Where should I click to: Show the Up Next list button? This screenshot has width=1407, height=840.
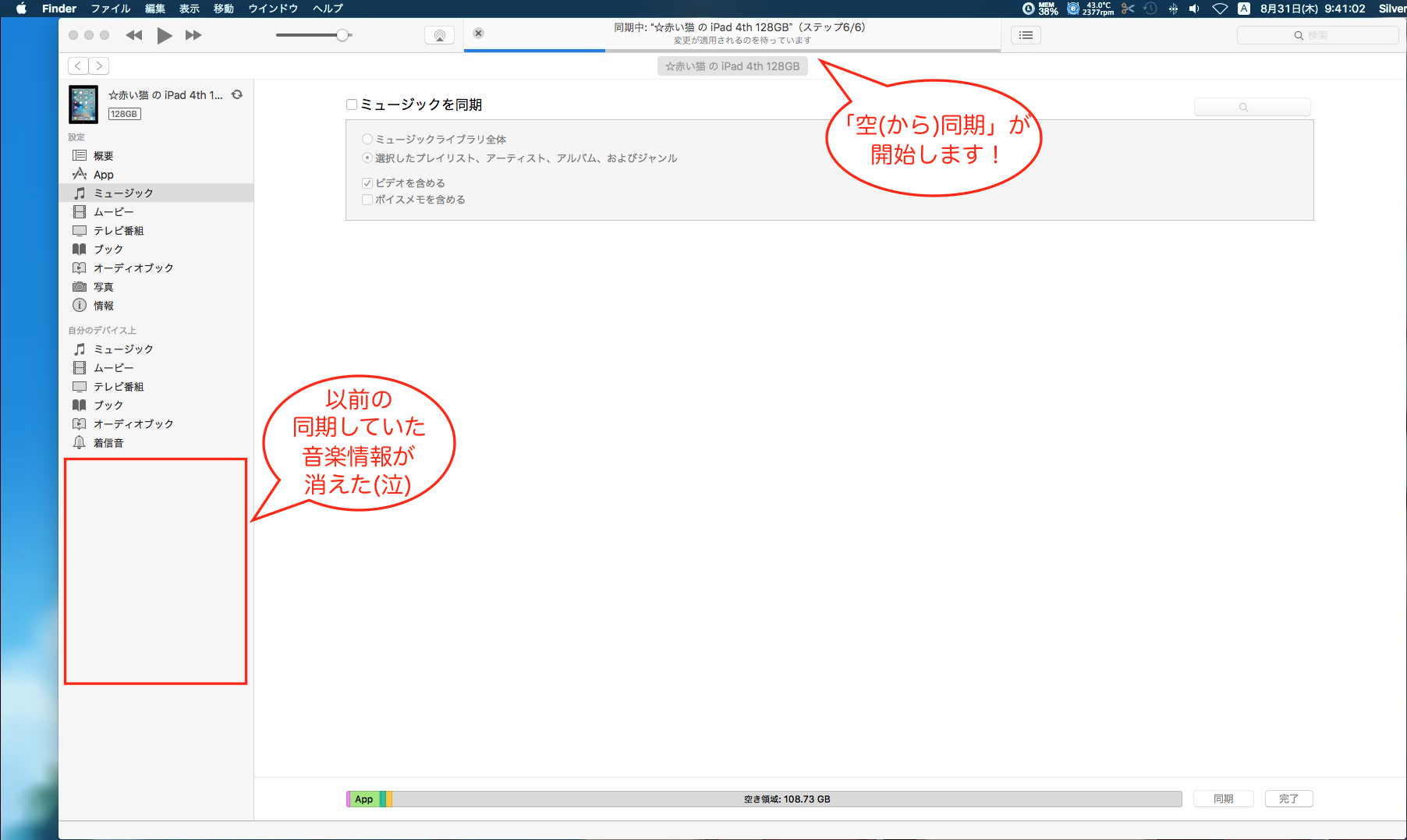pyautogui.click(x=1026, y=35)
